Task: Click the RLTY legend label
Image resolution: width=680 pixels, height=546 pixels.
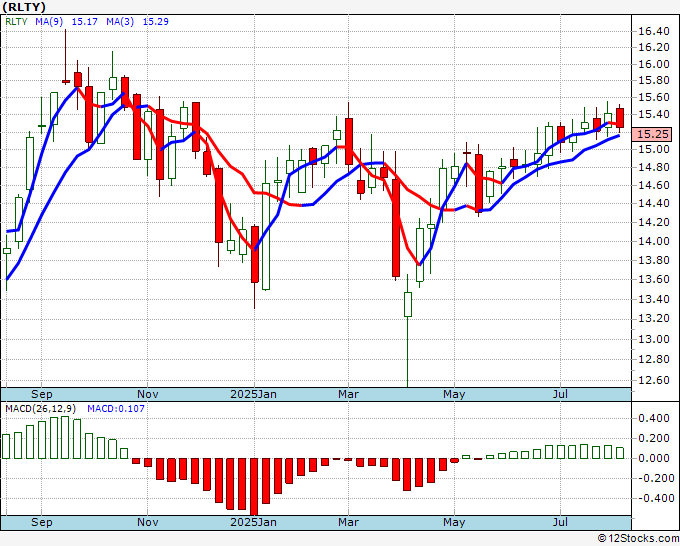Action: [16, 22]
